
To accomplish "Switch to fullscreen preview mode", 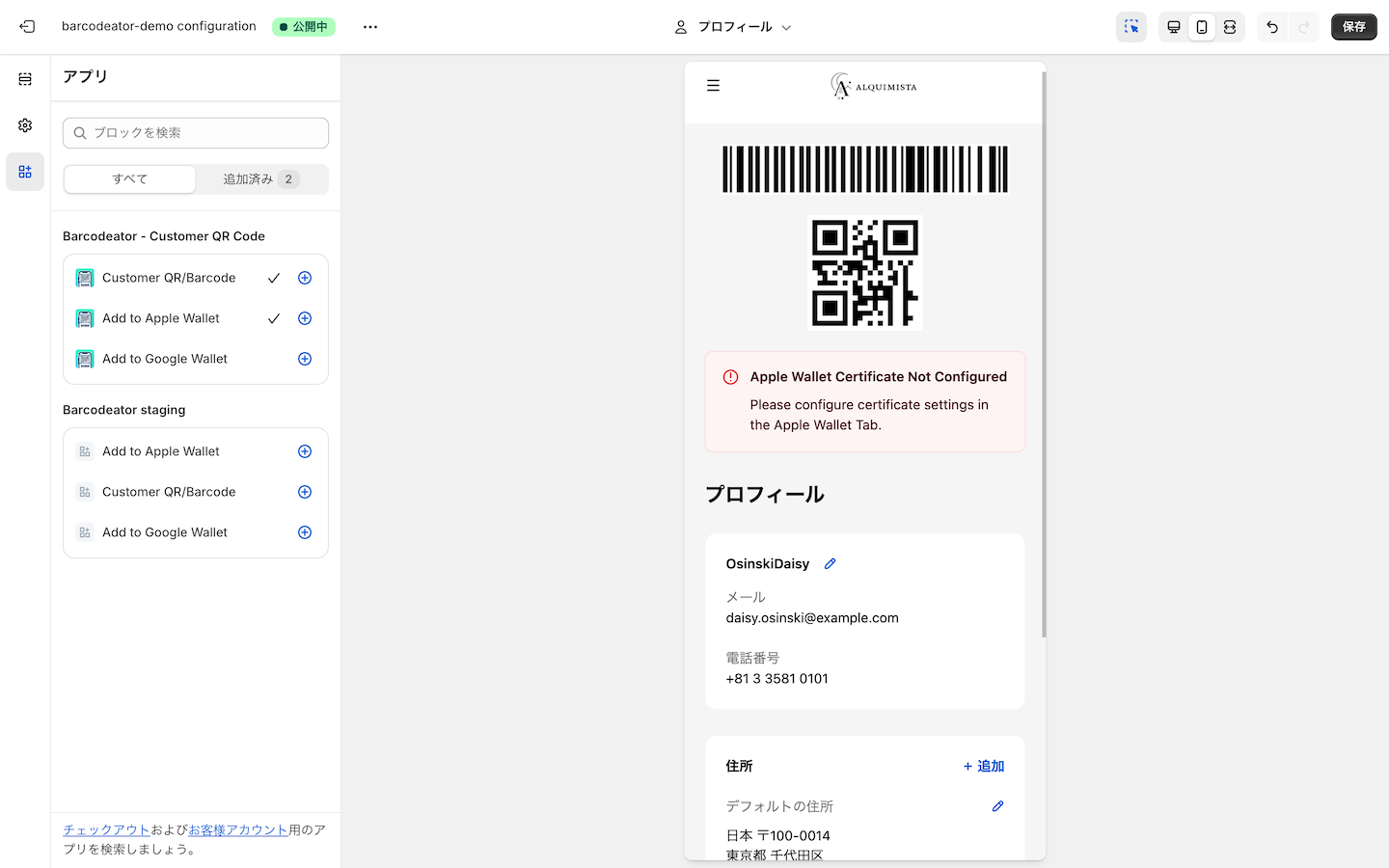I will (1230, 27).
